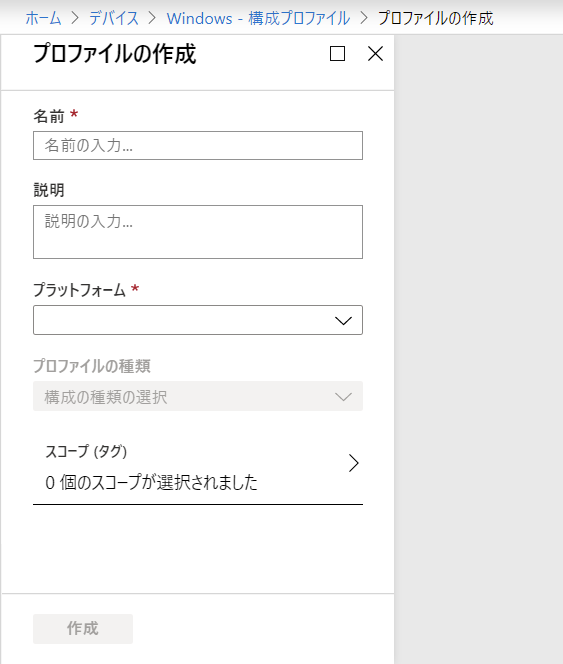Maximize the プロファイルの作成 panel

(x=337, y=54)
